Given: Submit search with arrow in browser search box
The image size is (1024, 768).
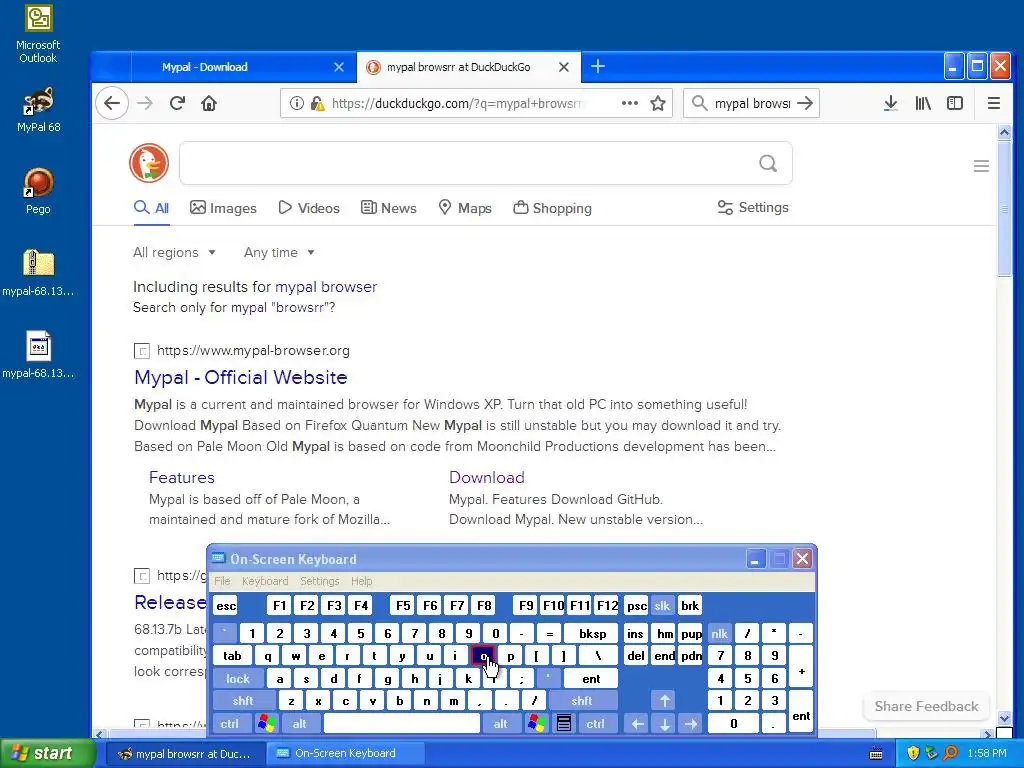Looking at the screenshot, I should tap(806, 103).
